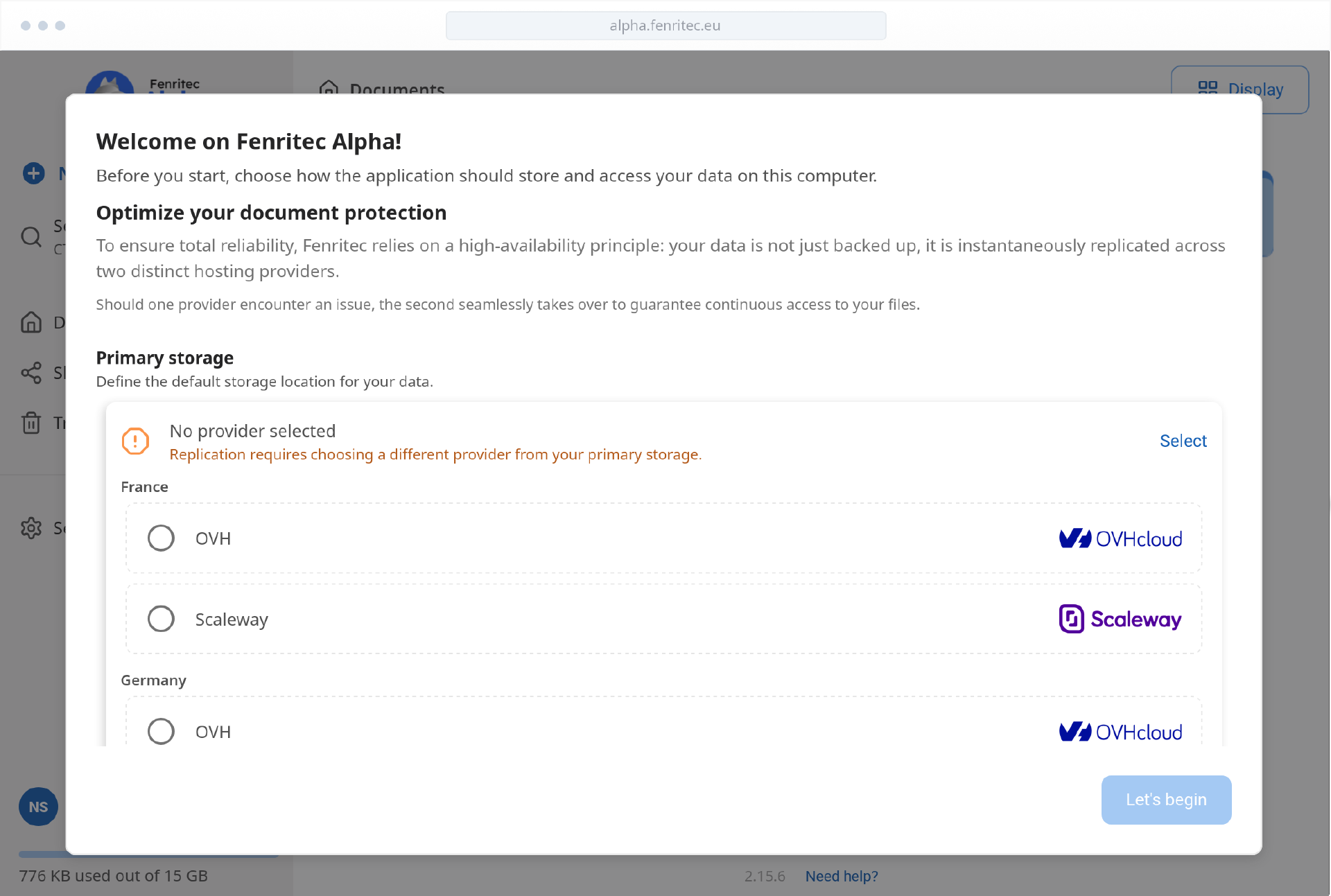
Task: Click the NS user avatar
Action: 38,807
